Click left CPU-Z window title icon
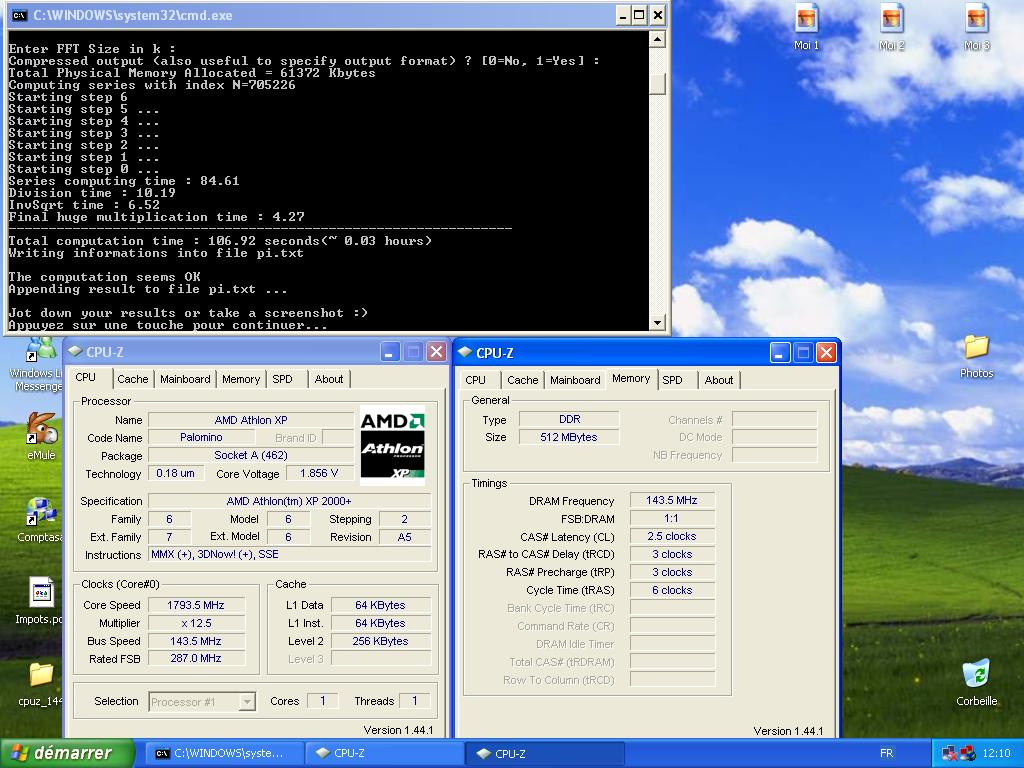The width and height of the screenshot is (1024, 768). tap(75, 352)
